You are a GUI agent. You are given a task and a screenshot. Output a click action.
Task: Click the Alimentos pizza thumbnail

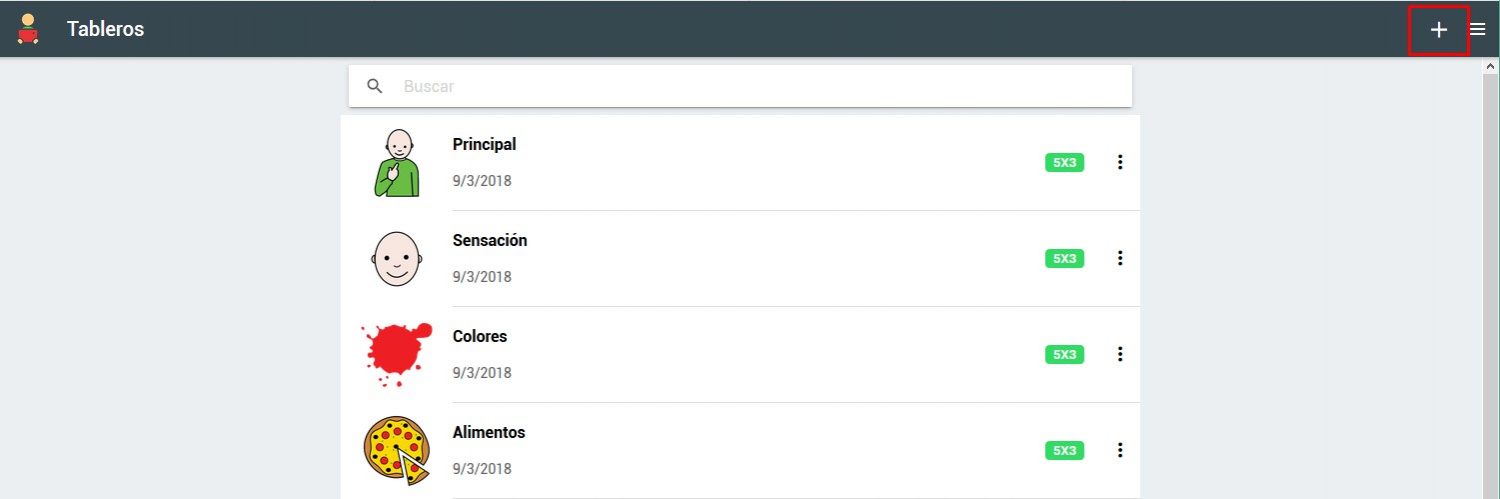tap(396, 449)
